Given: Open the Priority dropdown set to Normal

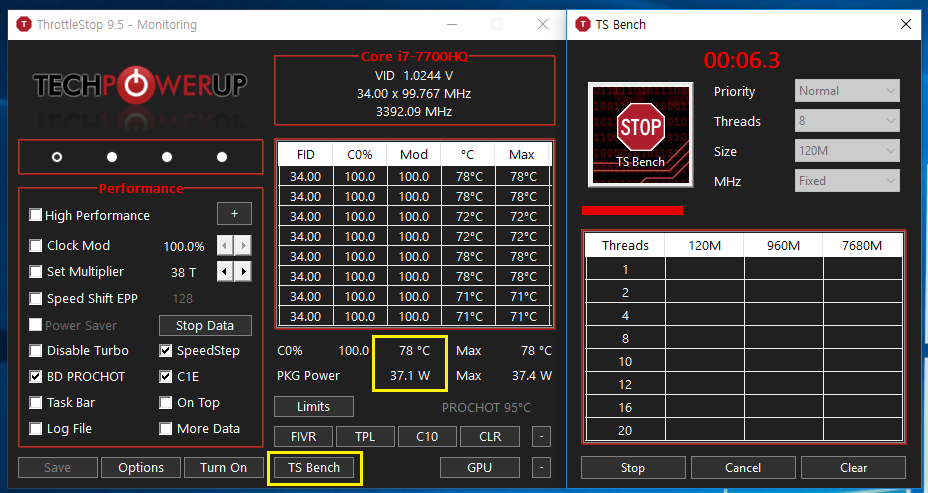Looking at the screenshot, I should tap(847, 91).
